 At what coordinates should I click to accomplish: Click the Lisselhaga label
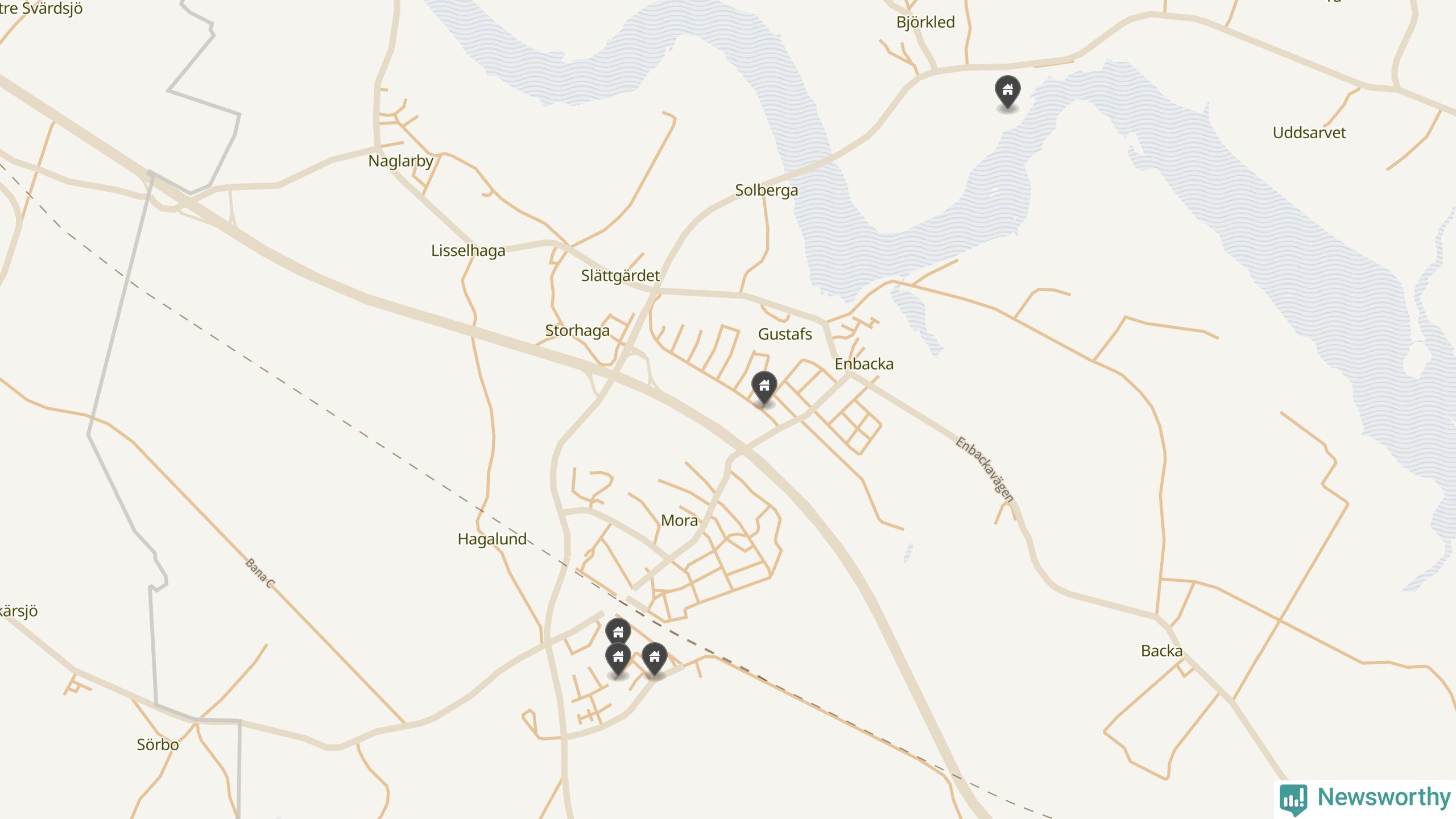point(468,251)
